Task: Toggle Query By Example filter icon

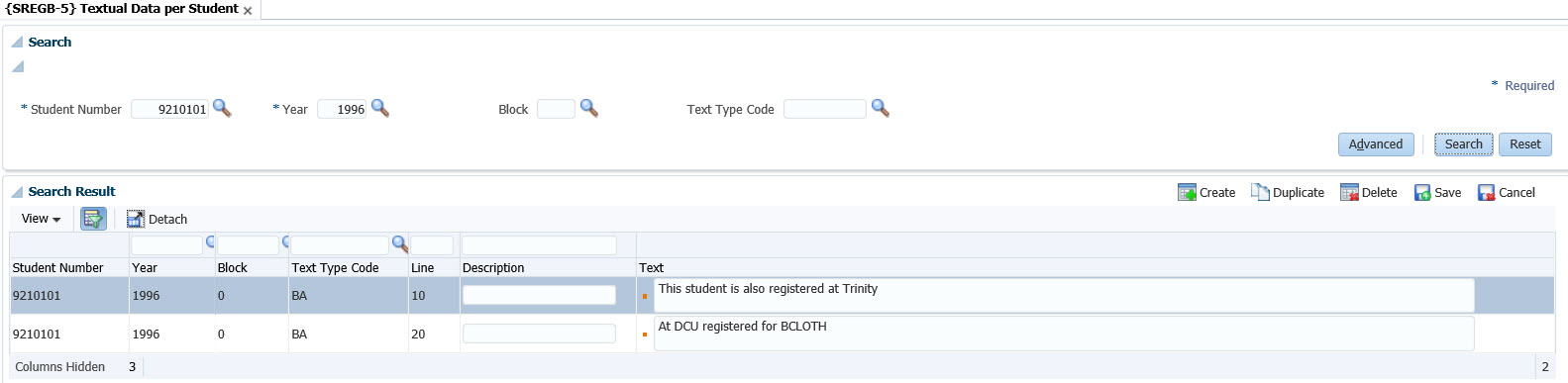Action: [93, 219]
